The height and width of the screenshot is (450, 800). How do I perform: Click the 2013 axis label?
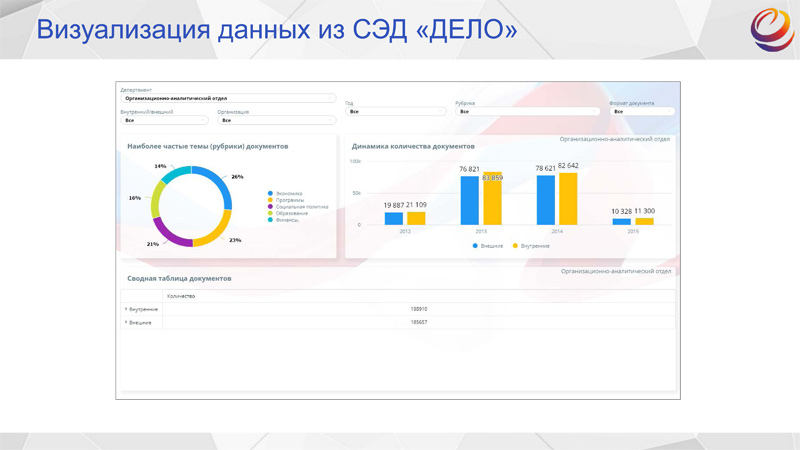pos(481,231)
